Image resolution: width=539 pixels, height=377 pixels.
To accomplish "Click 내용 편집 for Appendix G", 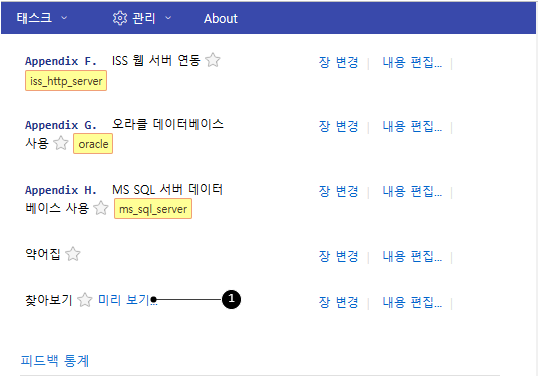I will pos(412,126).
